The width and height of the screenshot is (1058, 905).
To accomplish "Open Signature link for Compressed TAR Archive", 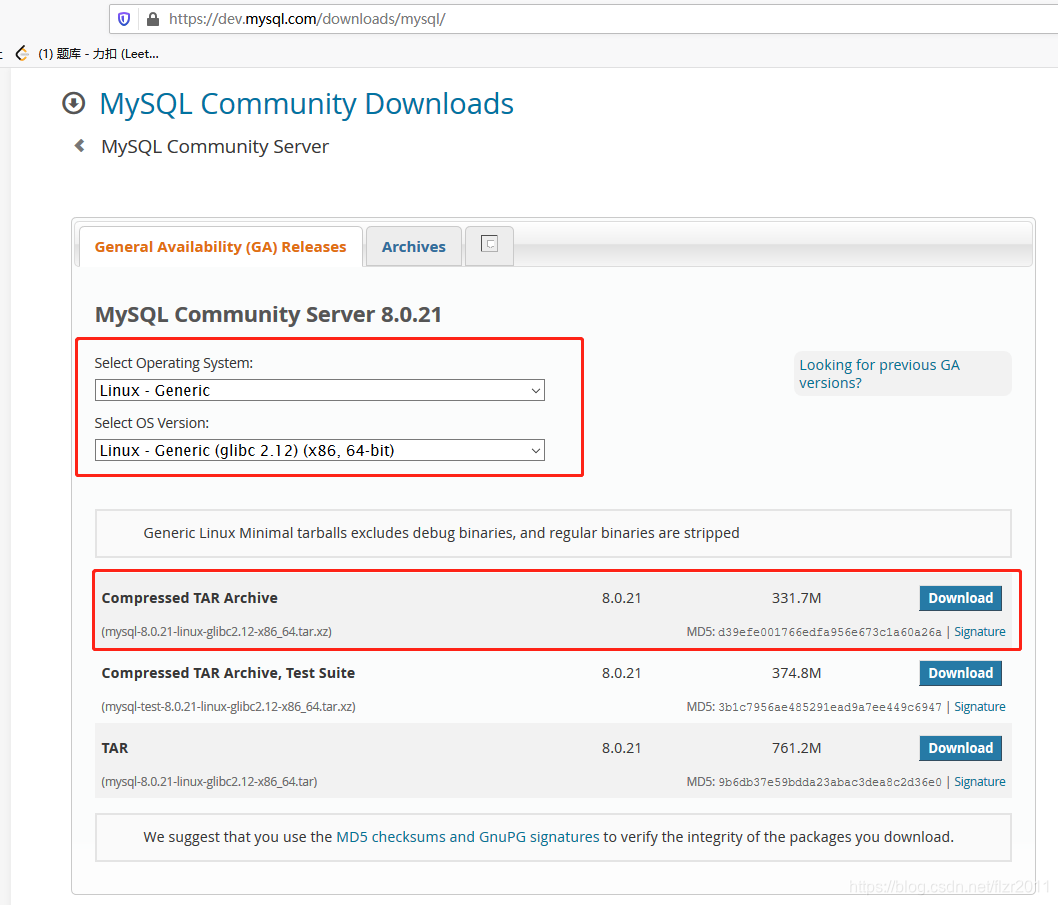I will [979, 632].
